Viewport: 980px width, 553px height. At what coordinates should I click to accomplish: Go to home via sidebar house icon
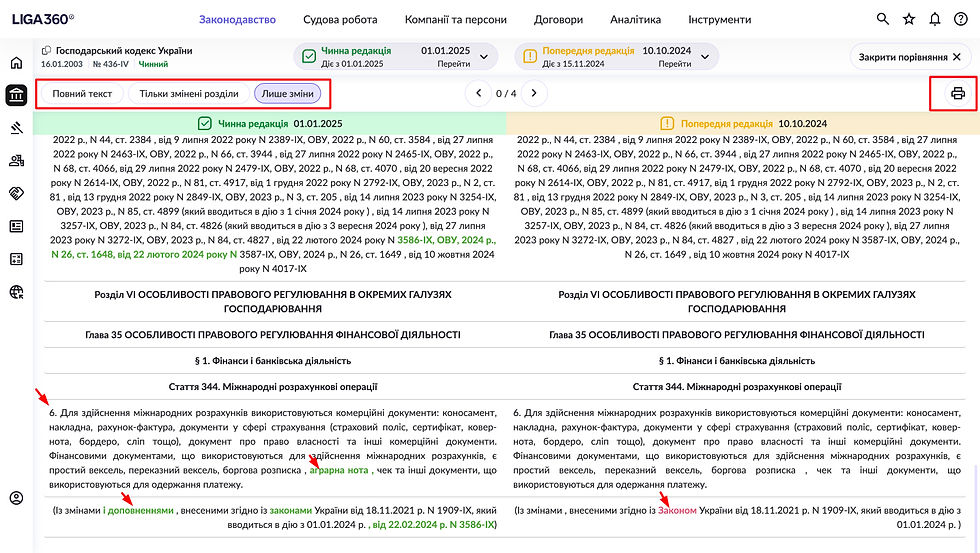(x=16, y=62)
